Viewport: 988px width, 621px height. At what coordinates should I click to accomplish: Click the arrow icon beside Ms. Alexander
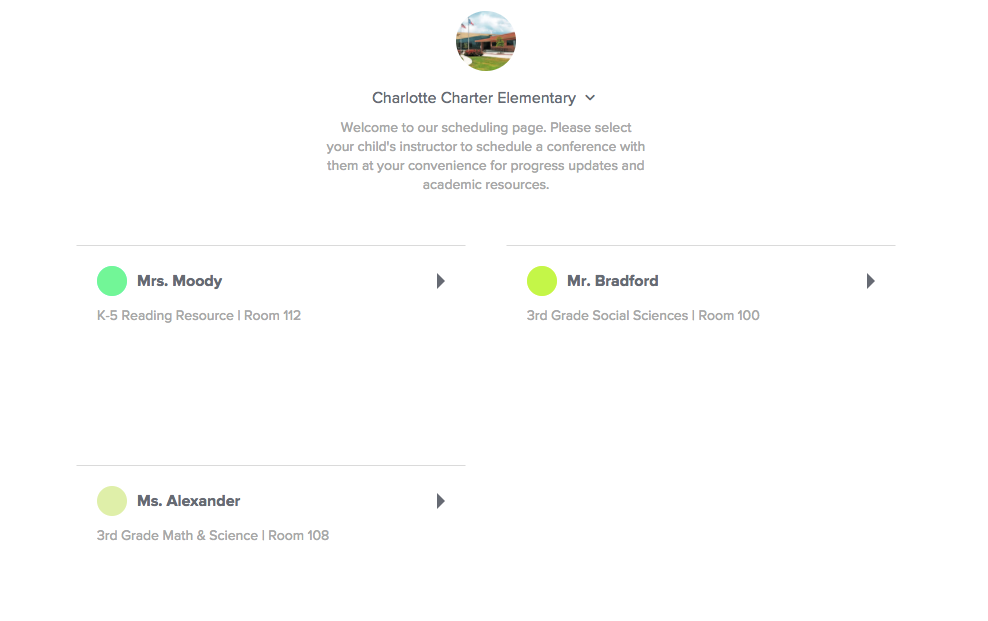tap(441, 501)
